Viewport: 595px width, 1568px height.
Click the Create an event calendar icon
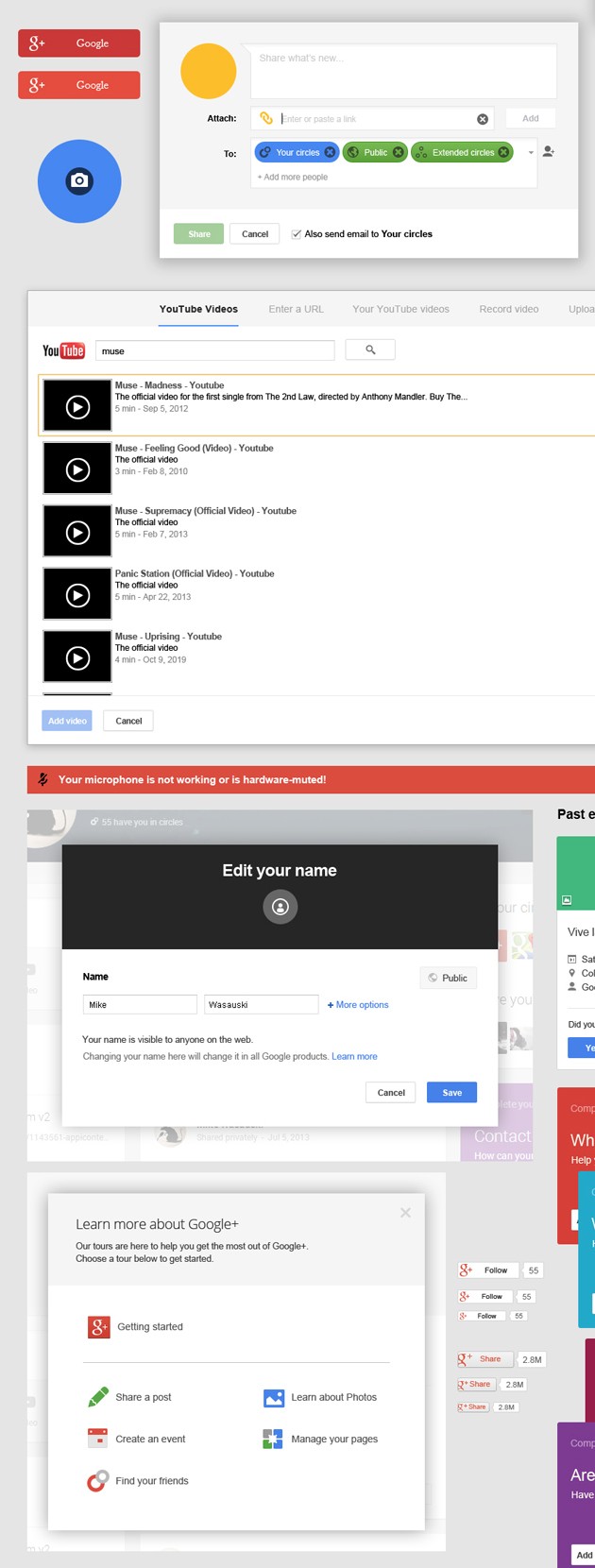click(97, 1439)
